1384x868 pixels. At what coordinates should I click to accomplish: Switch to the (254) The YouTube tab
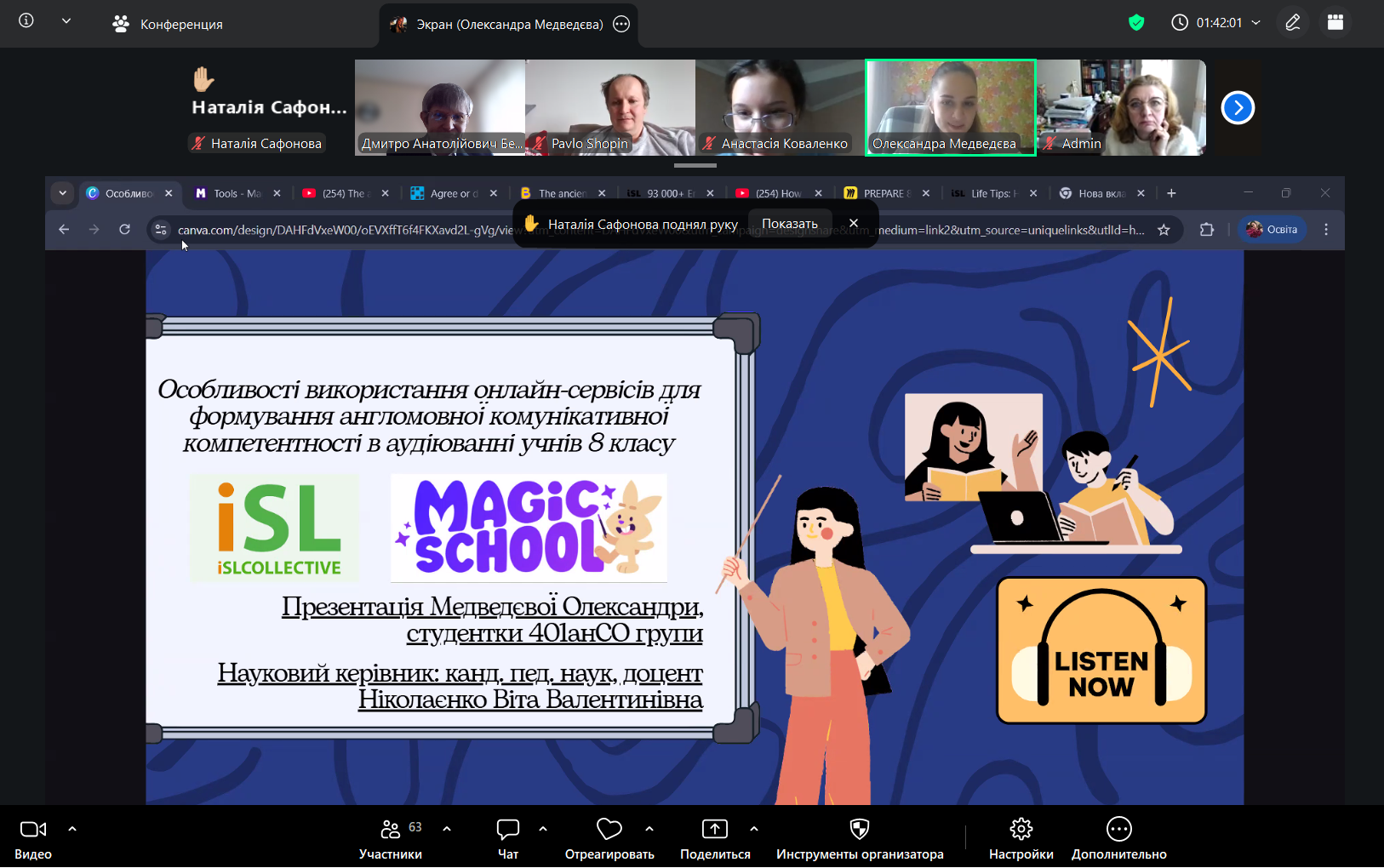(346, 193)
